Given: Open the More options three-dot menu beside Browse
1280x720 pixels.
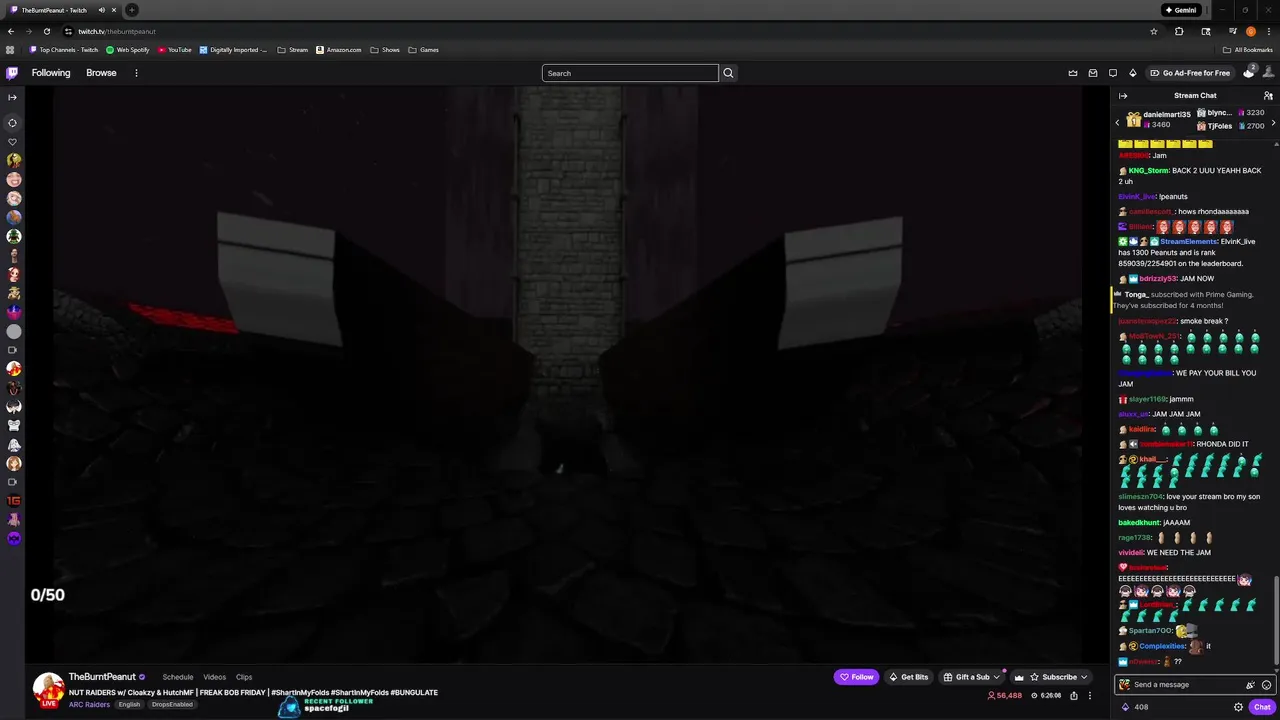Looking at the screenshot, I should [x=136, y=73].
